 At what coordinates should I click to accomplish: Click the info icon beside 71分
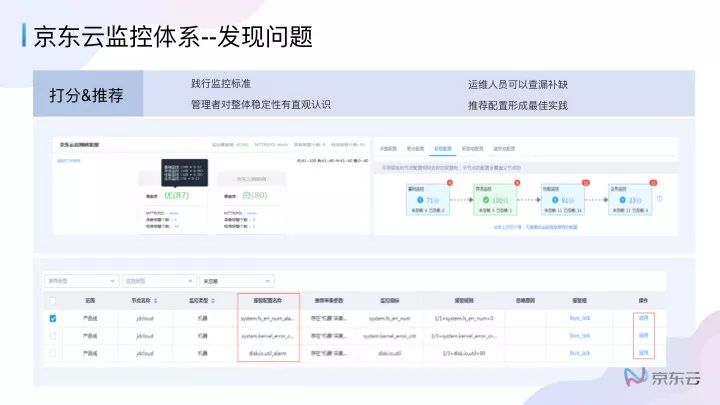tap(420, 200)
